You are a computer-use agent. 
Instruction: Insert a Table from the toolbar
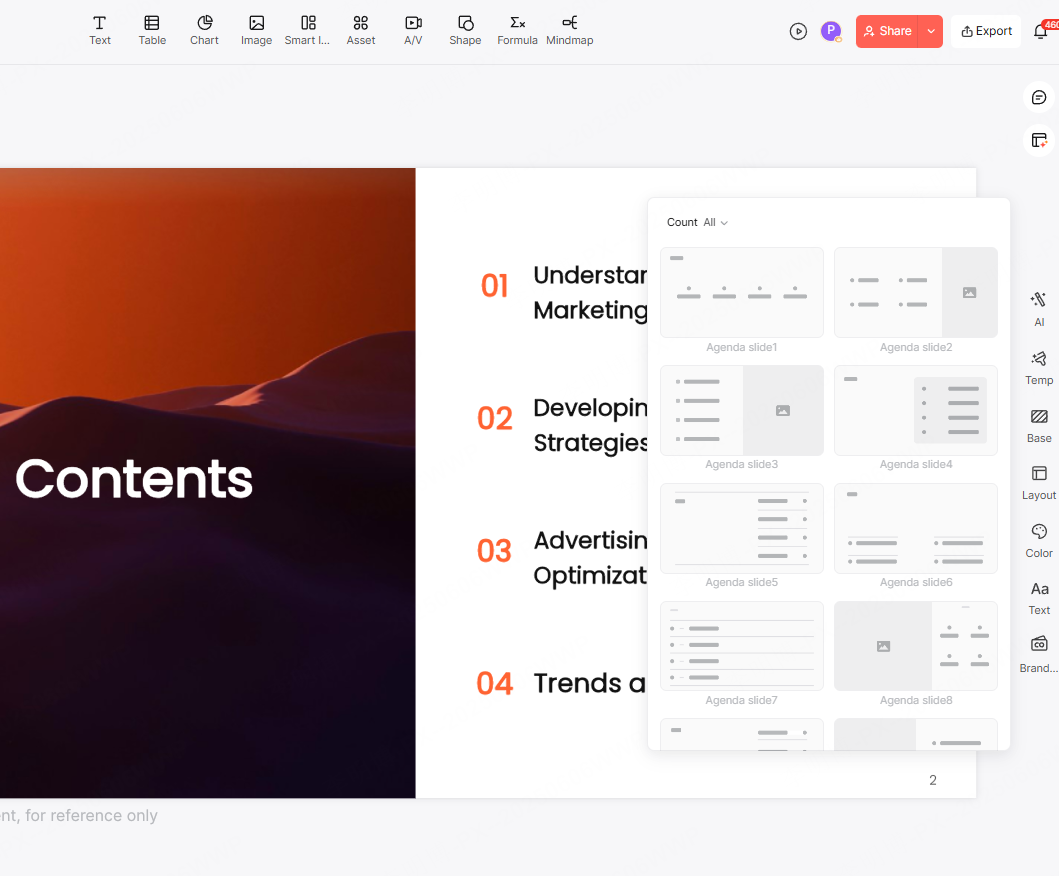152,29
